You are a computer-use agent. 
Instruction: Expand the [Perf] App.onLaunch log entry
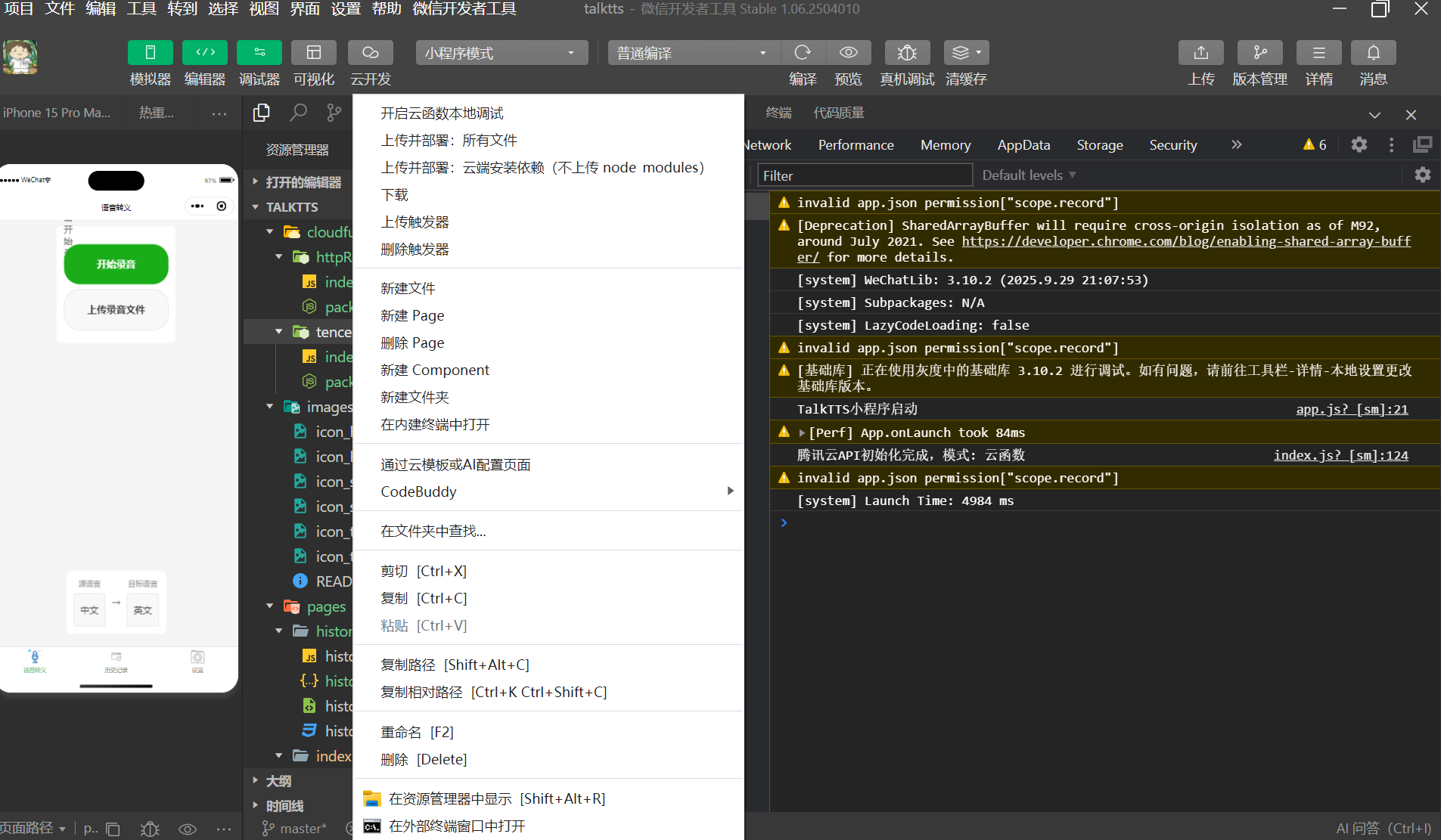coord(802,432)
